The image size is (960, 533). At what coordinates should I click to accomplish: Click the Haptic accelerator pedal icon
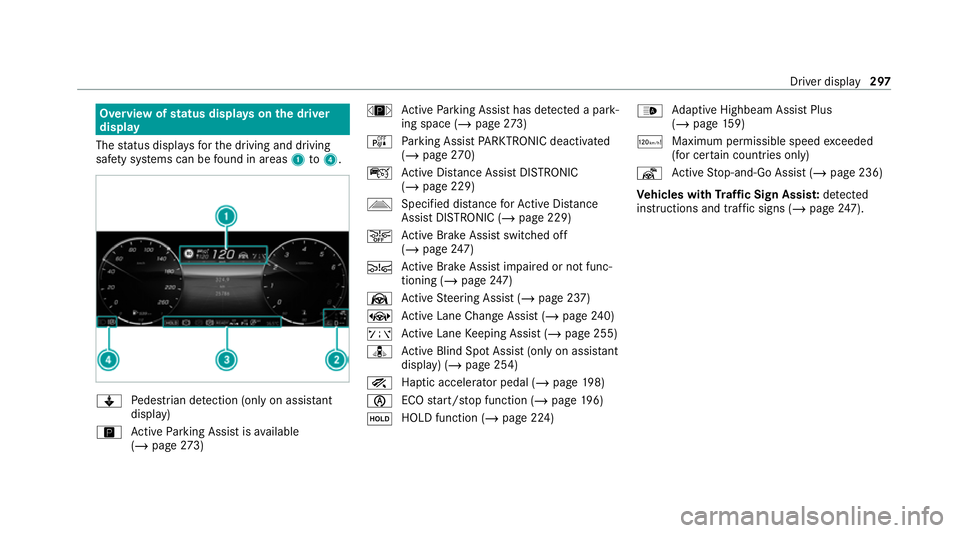tap(379, 383)
